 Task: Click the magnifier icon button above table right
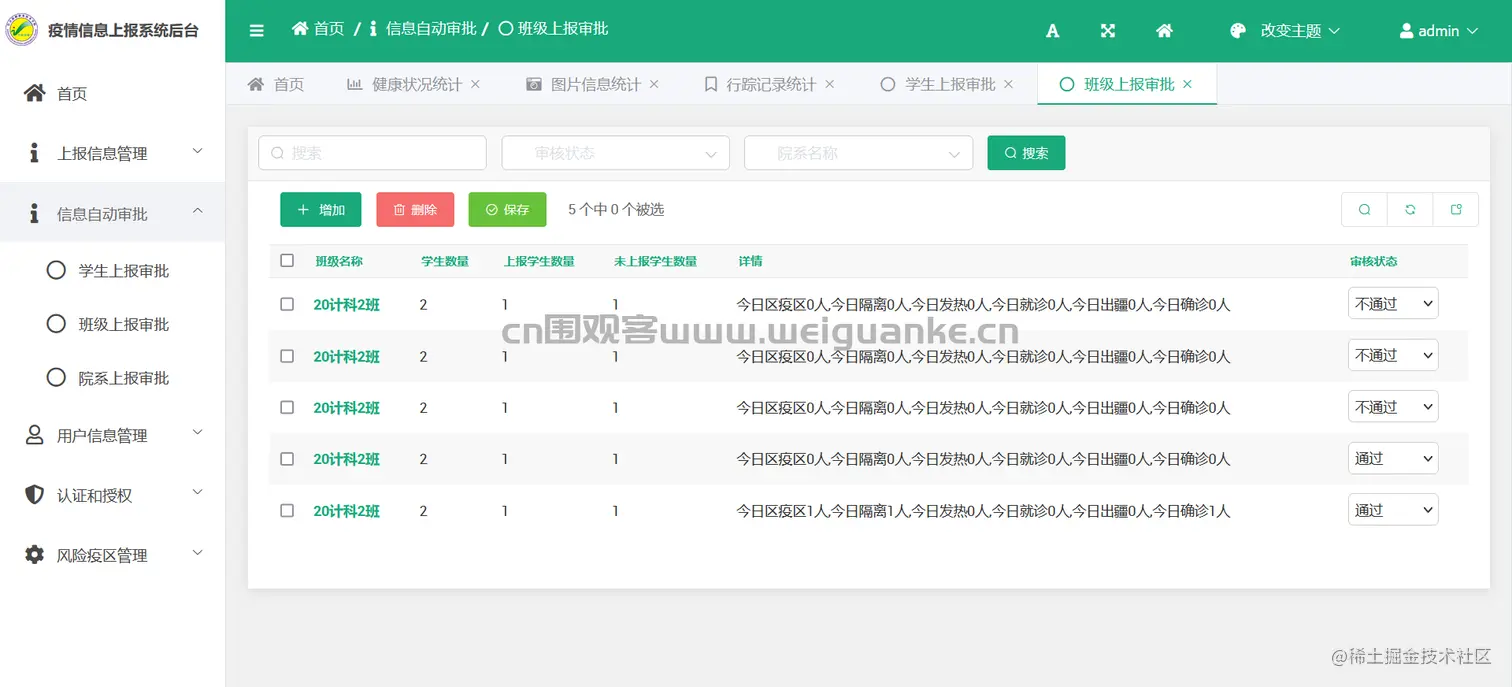[x=1364, y=209]
